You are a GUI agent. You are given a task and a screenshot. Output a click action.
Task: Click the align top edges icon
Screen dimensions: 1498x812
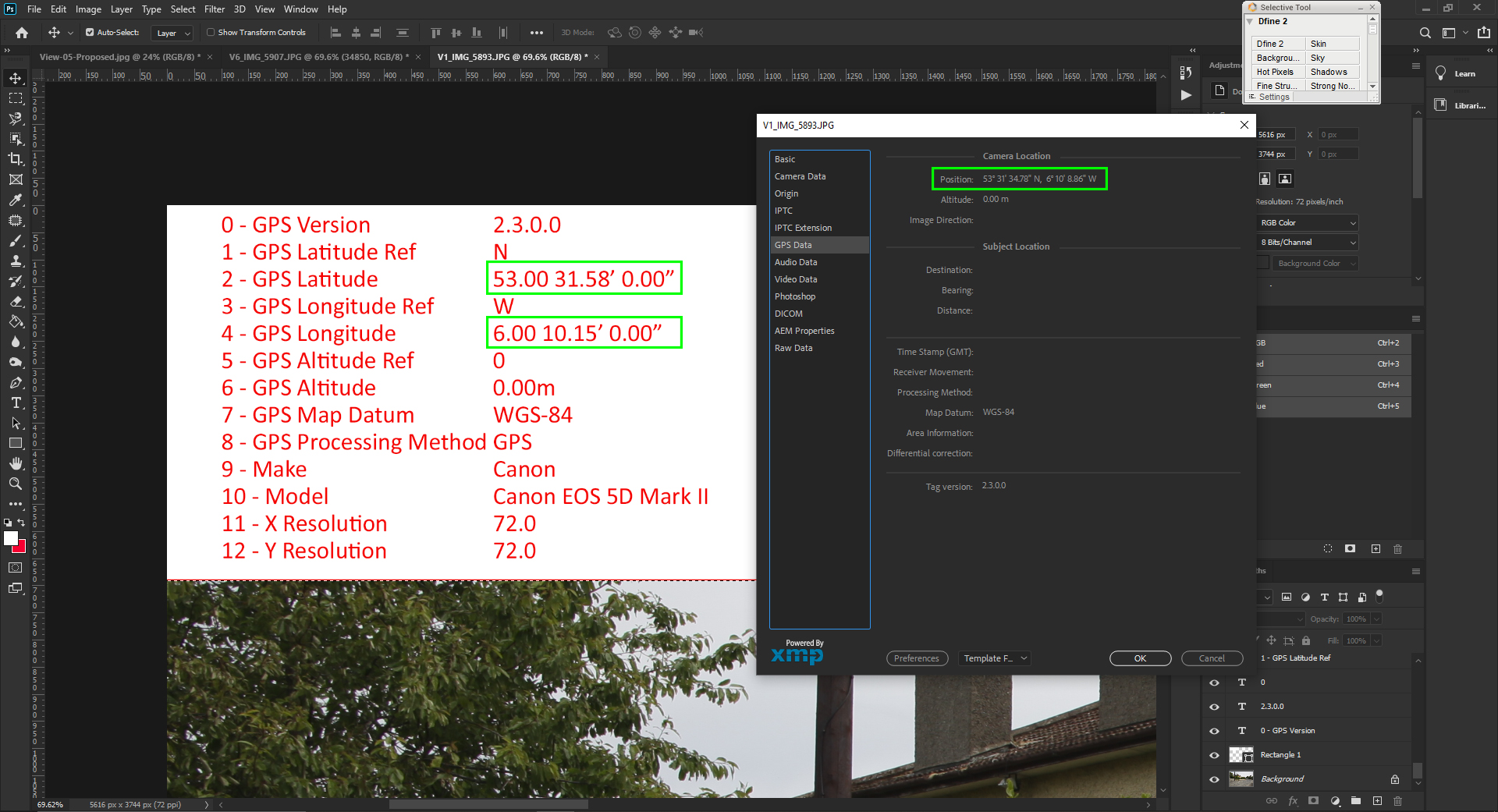tap(436, 33)
